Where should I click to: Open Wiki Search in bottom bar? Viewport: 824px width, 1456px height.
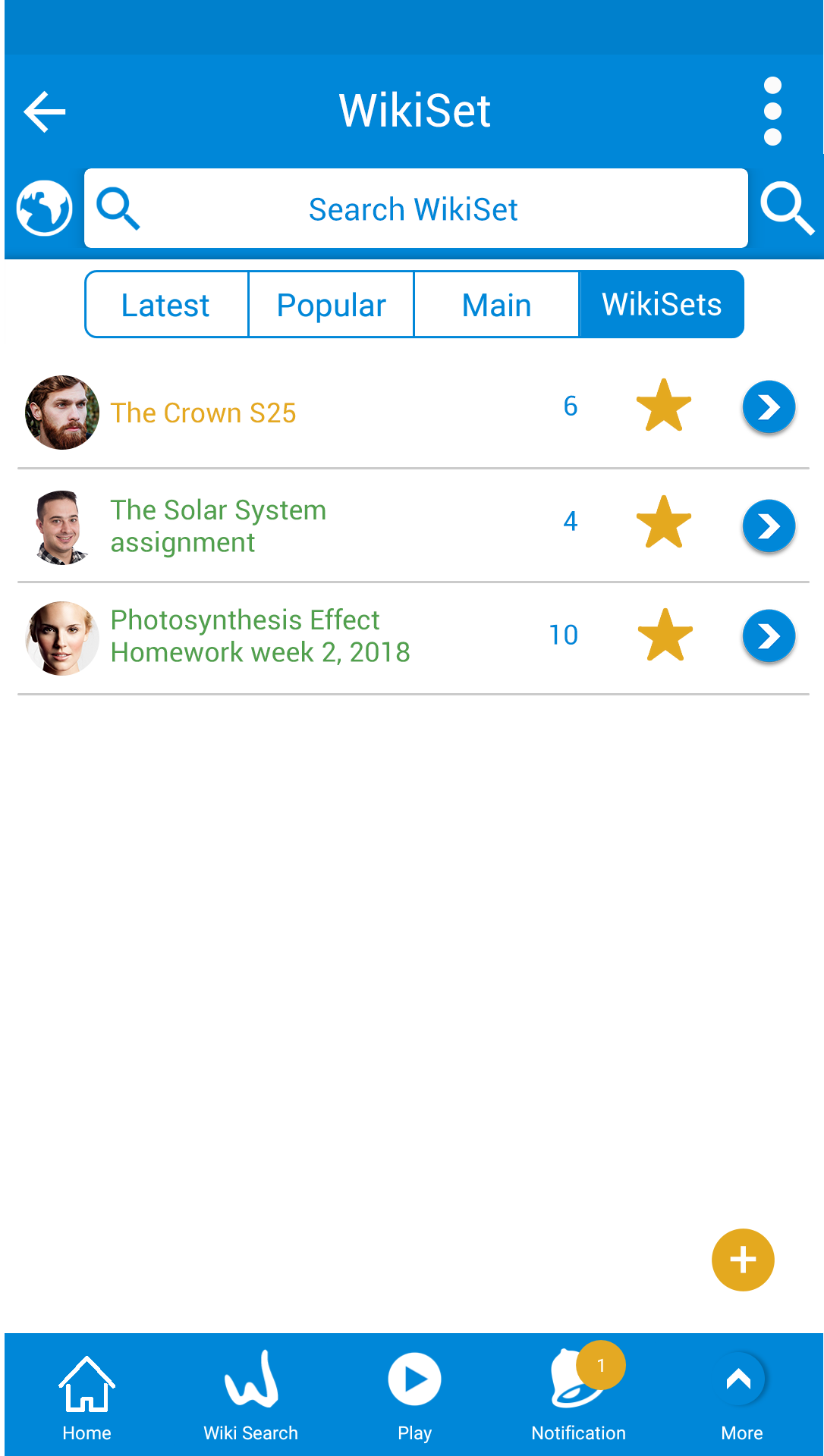[x=251, y=1396]
